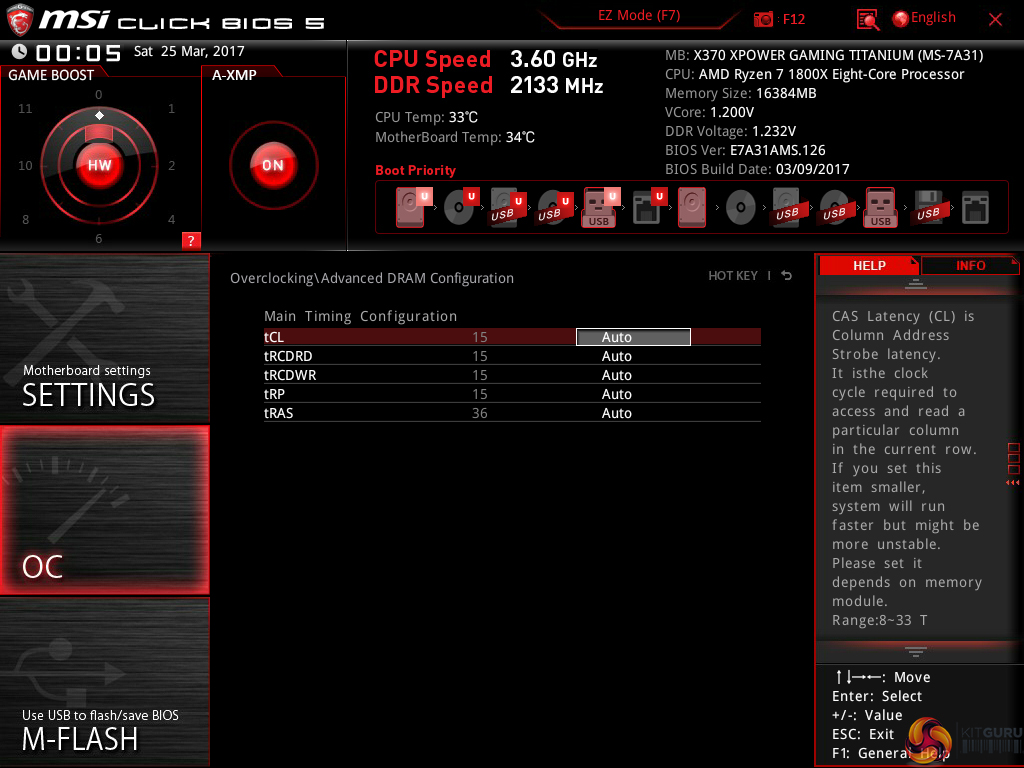This screenshot has width=1024, height=768.
Task: Click the CPU Speed 3.60 GHz readout
Action: 485,59
